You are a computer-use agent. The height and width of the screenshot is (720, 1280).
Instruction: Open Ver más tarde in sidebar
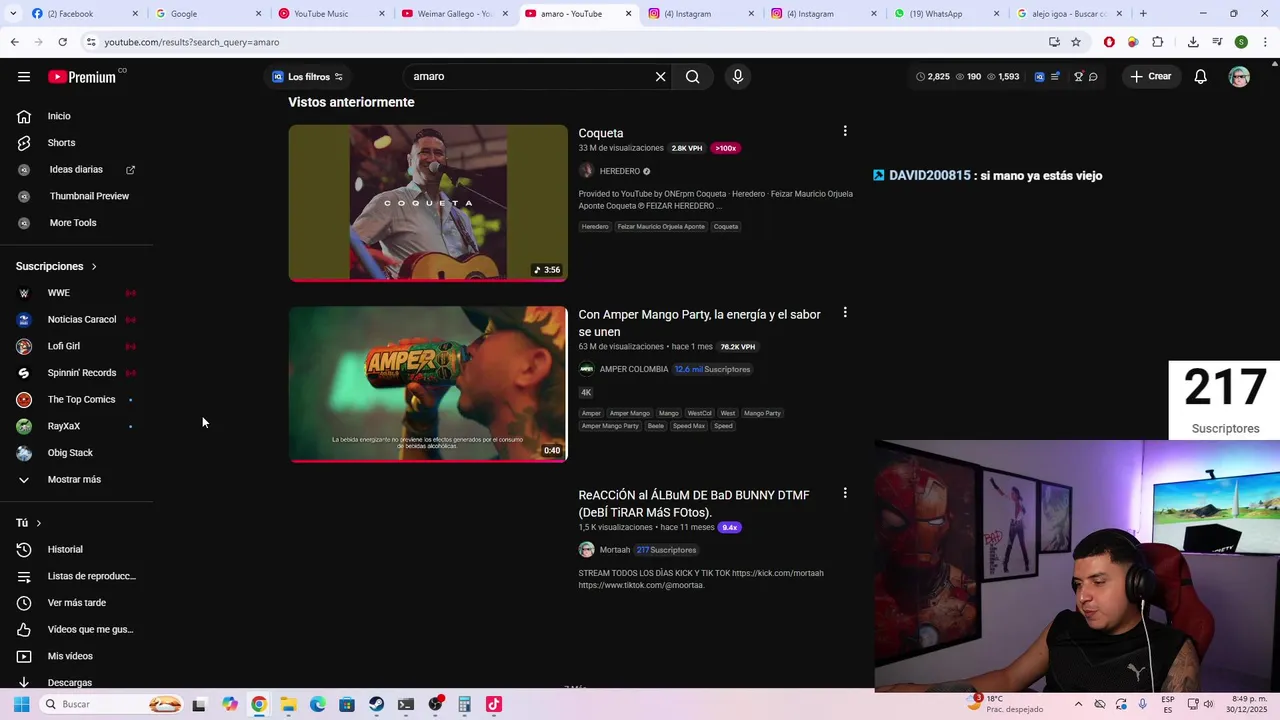coord(76,603)
